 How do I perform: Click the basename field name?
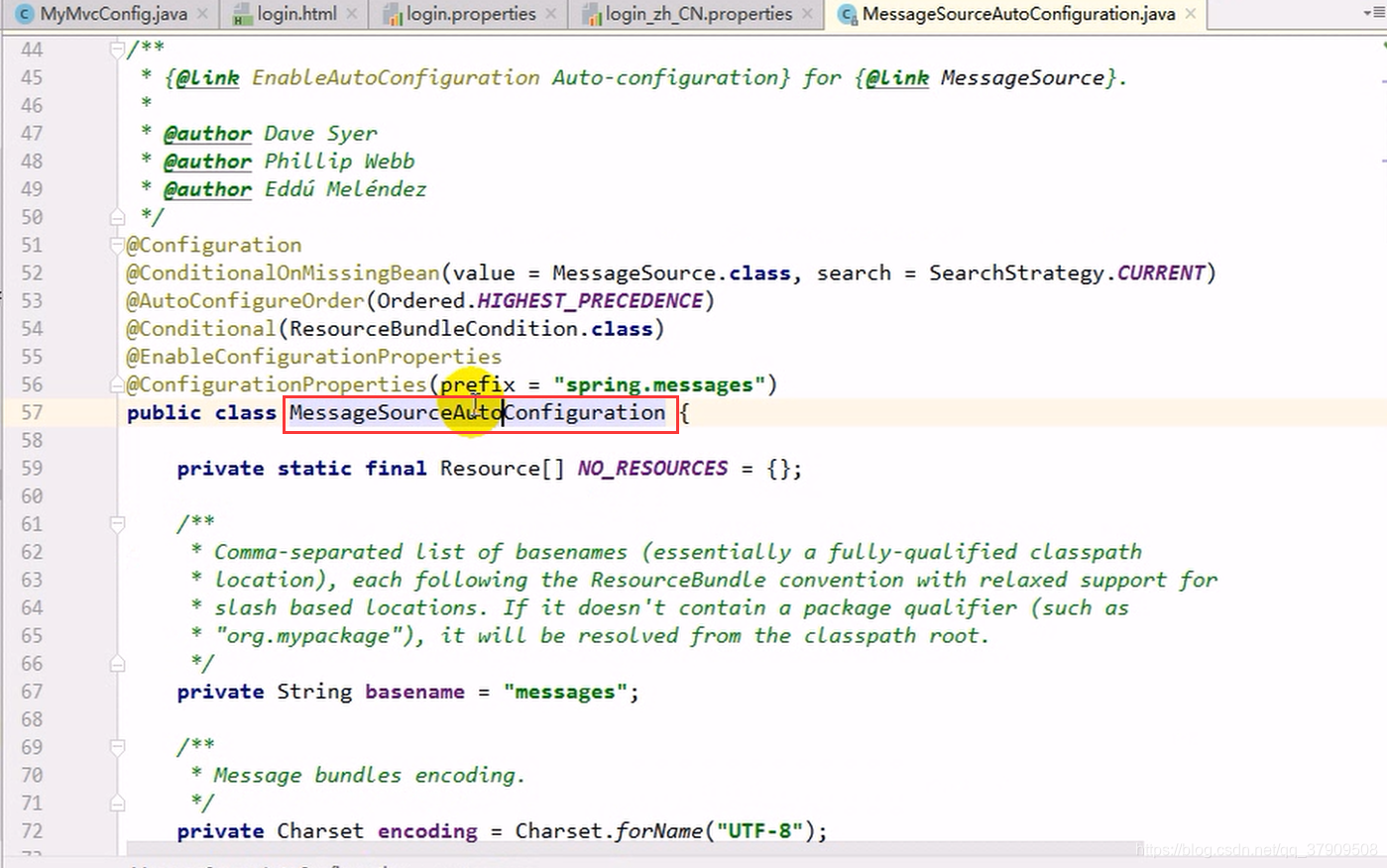click(x=414, y=692)
